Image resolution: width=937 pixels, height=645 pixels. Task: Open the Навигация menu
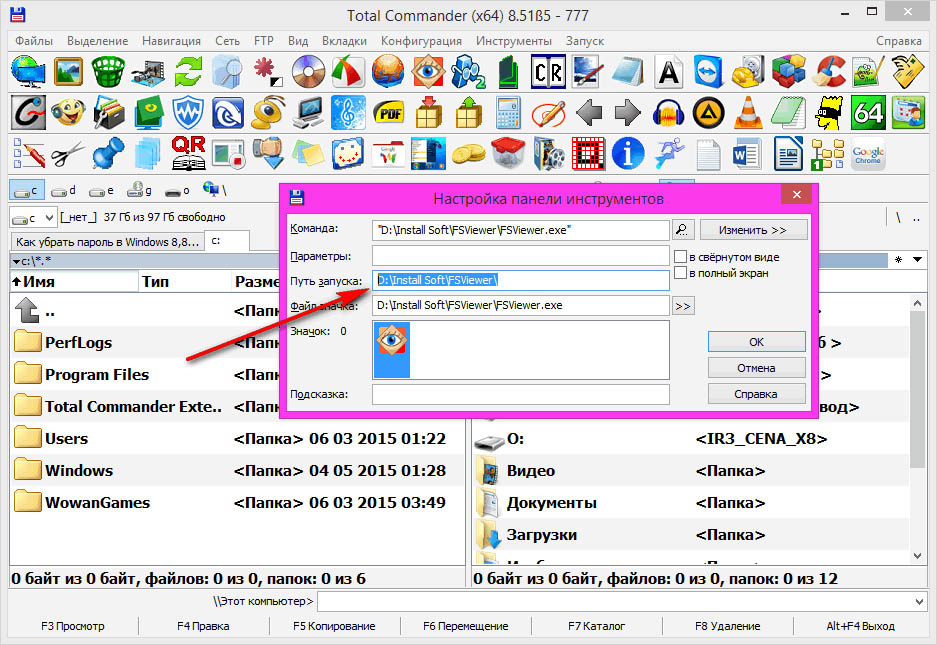coord(172,41)
